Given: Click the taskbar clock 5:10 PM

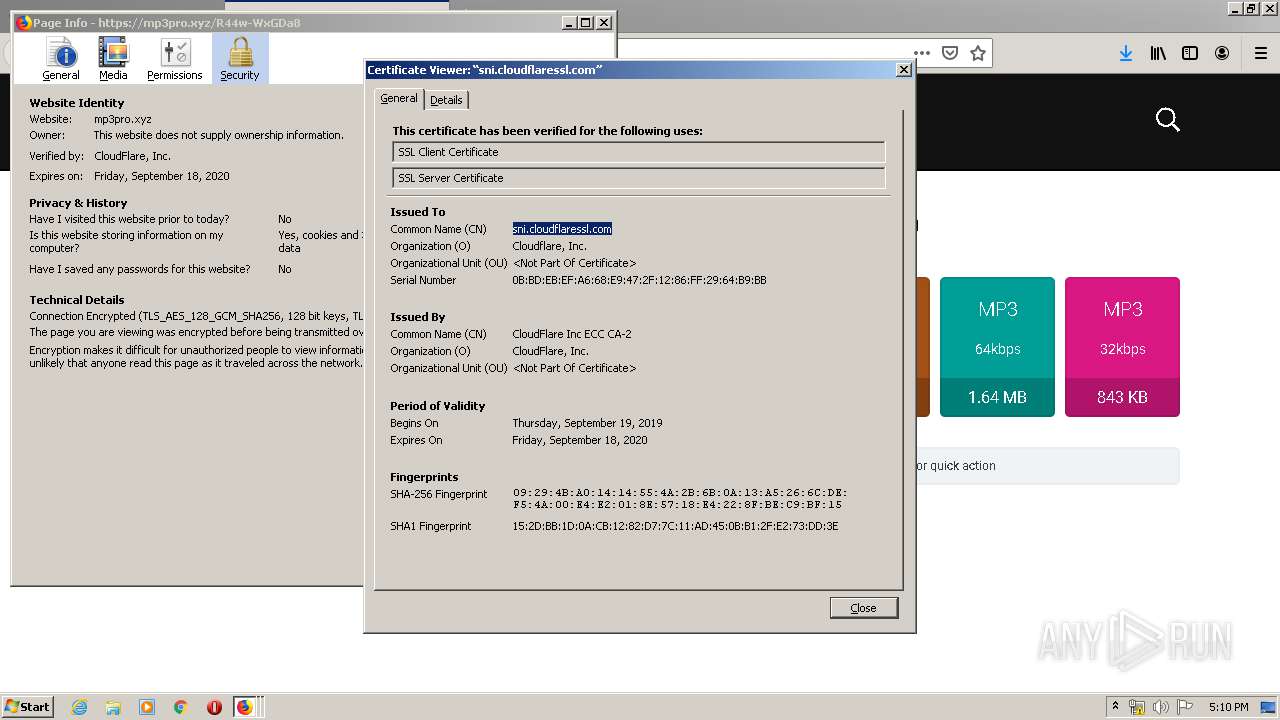Looking at the screenshot, I should (1228, 707).
